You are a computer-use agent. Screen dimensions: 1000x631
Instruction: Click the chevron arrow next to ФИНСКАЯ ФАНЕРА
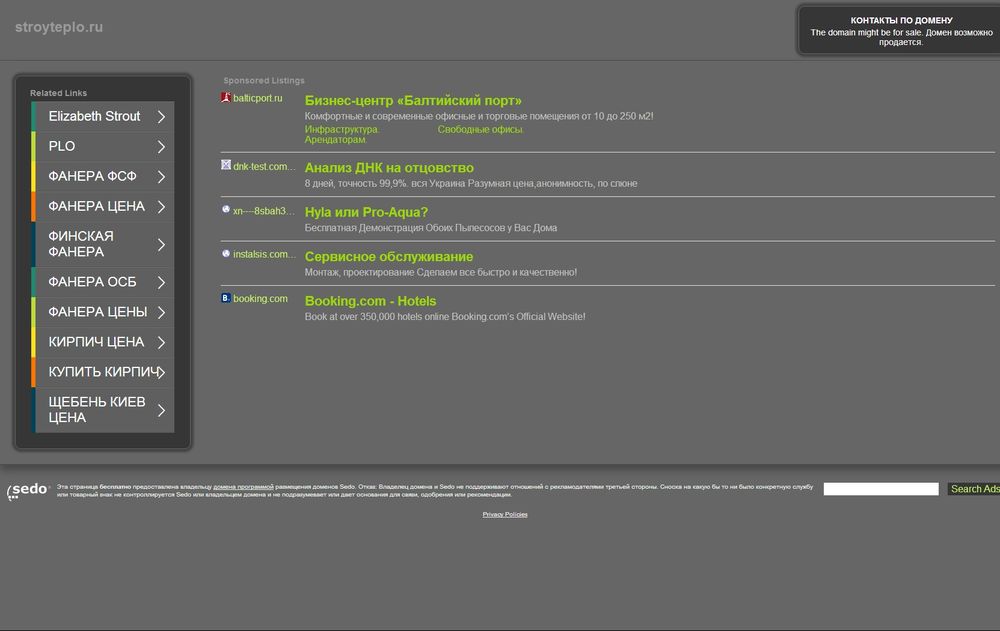[x=161, y=244]
